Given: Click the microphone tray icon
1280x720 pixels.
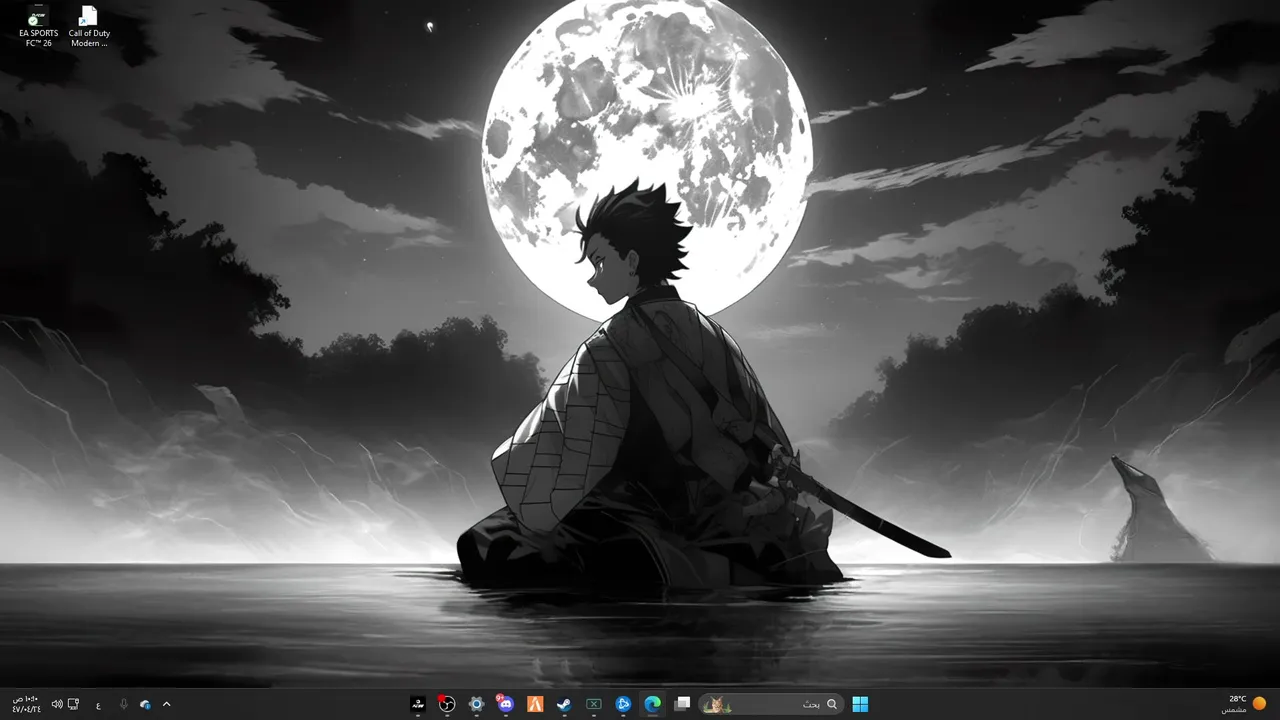Looking at the screenshot, I should (124, 704).
